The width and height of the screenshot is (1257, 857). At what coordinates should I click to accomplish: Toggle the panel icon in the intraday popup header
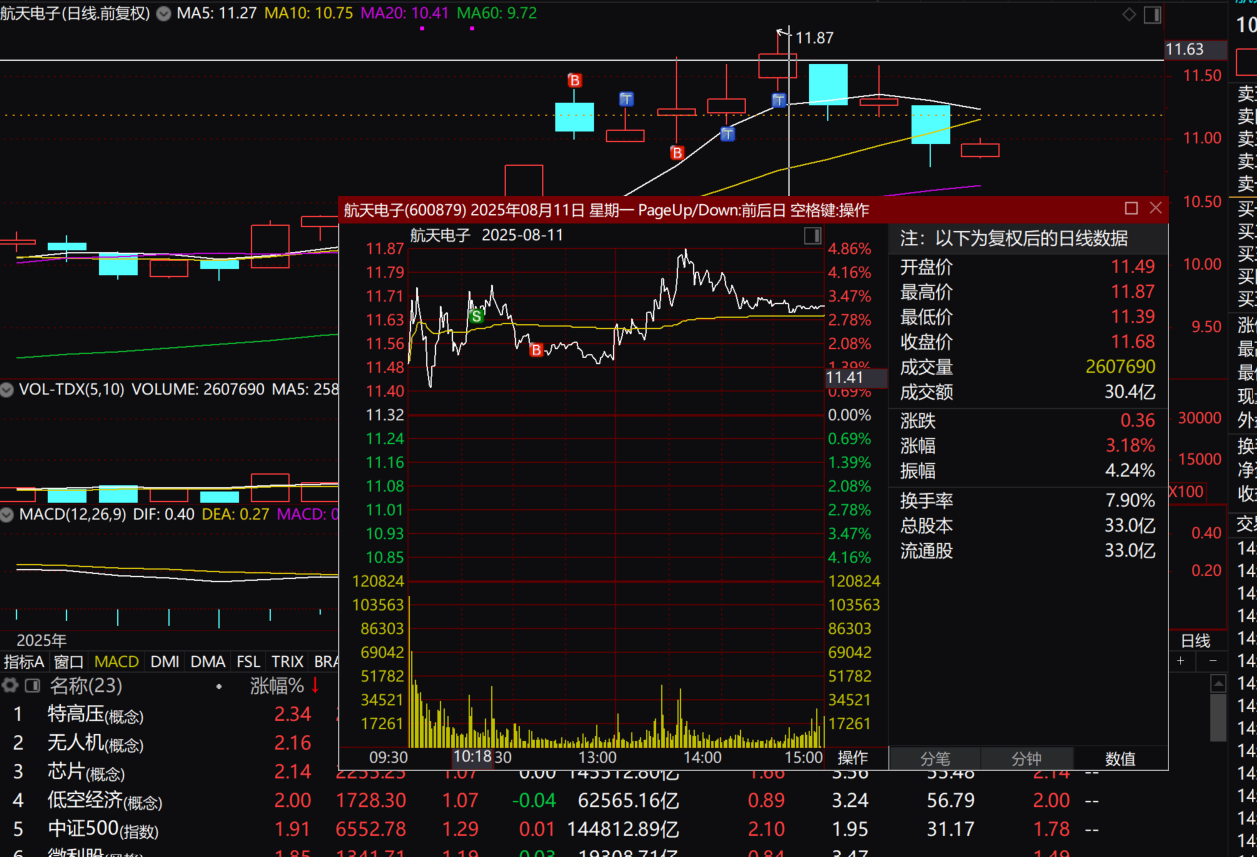(813, 235)
